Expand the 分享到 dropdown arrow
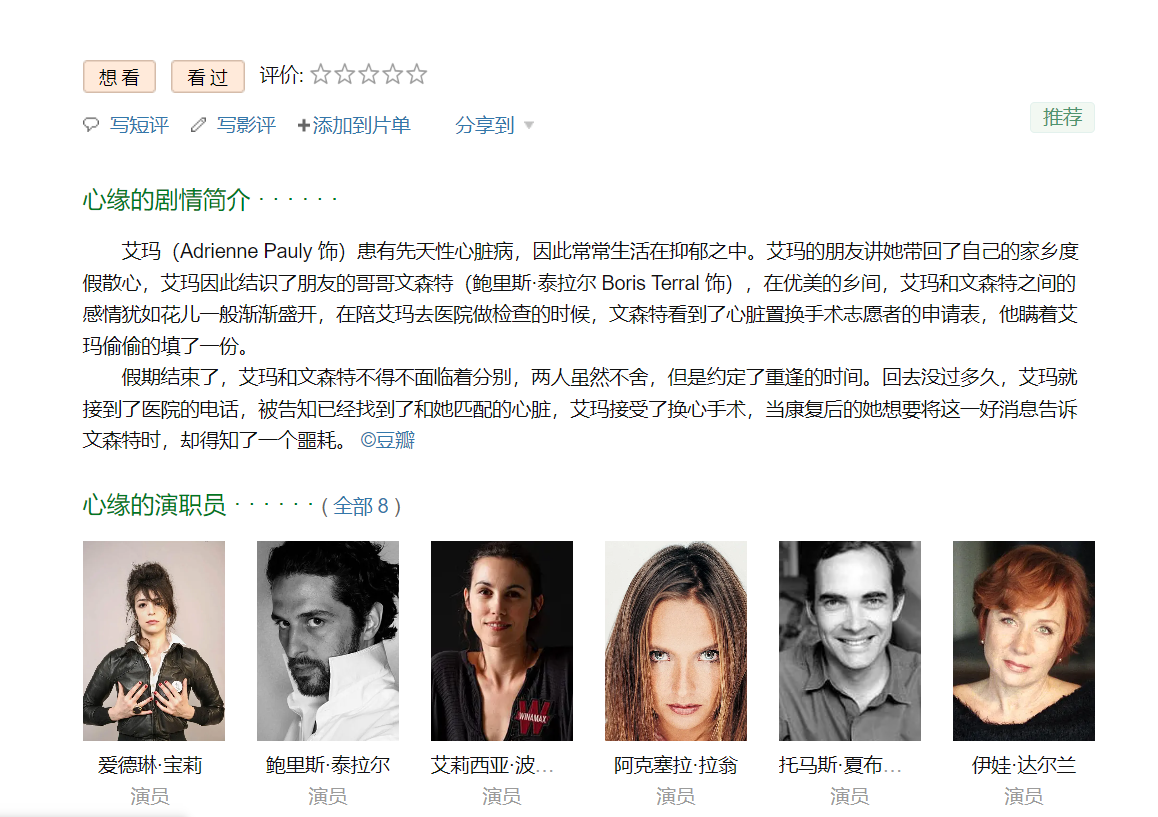 (529, 126)
